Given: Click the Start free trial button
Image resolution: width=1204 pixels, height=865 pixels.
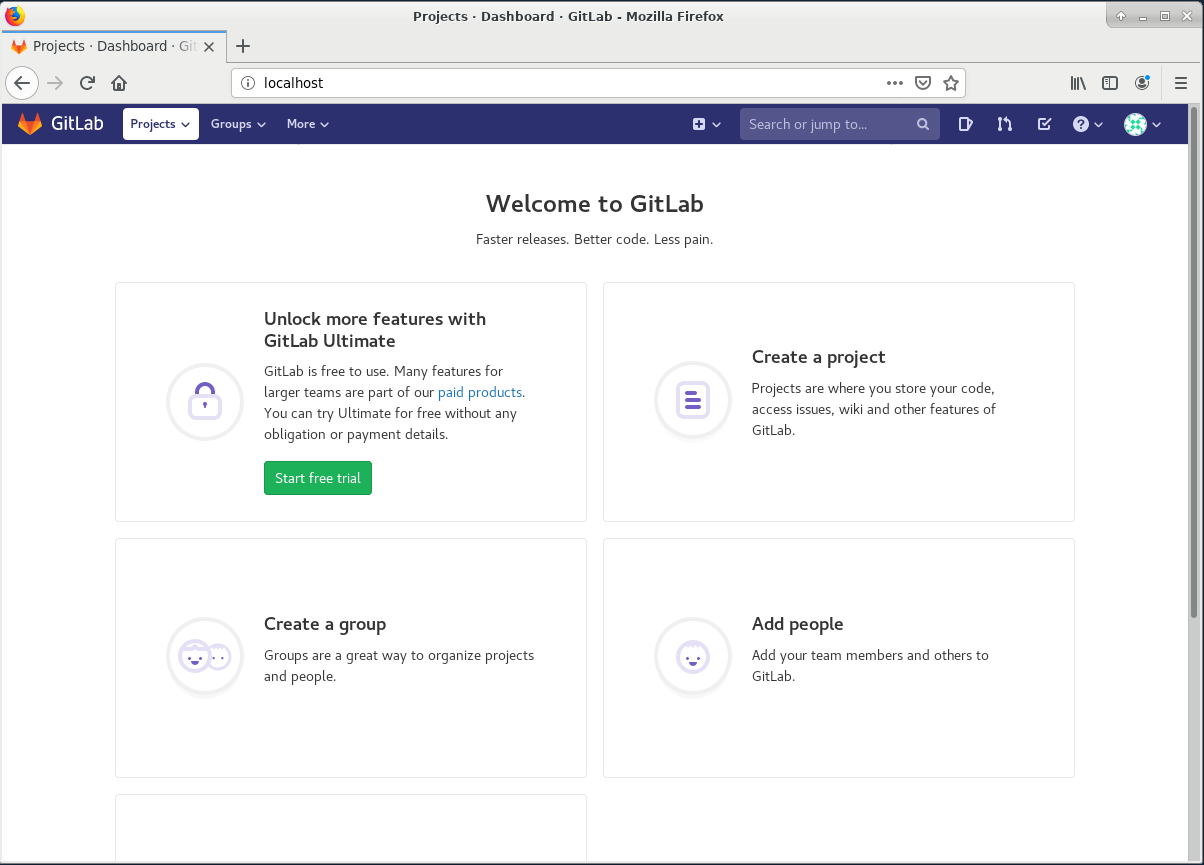Looking at the screenshot, I should tap(317, 478).
